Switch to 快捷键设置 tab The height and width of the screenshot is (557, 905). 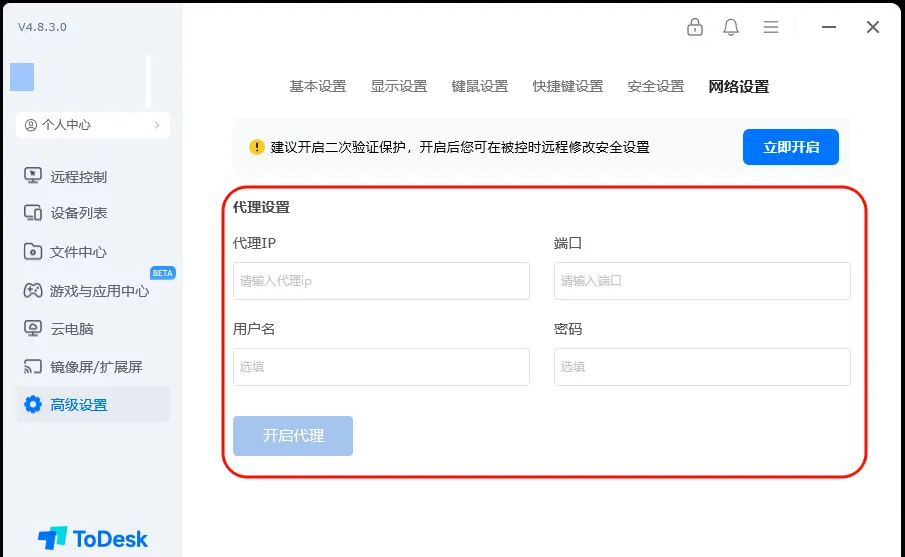point(568,87)
